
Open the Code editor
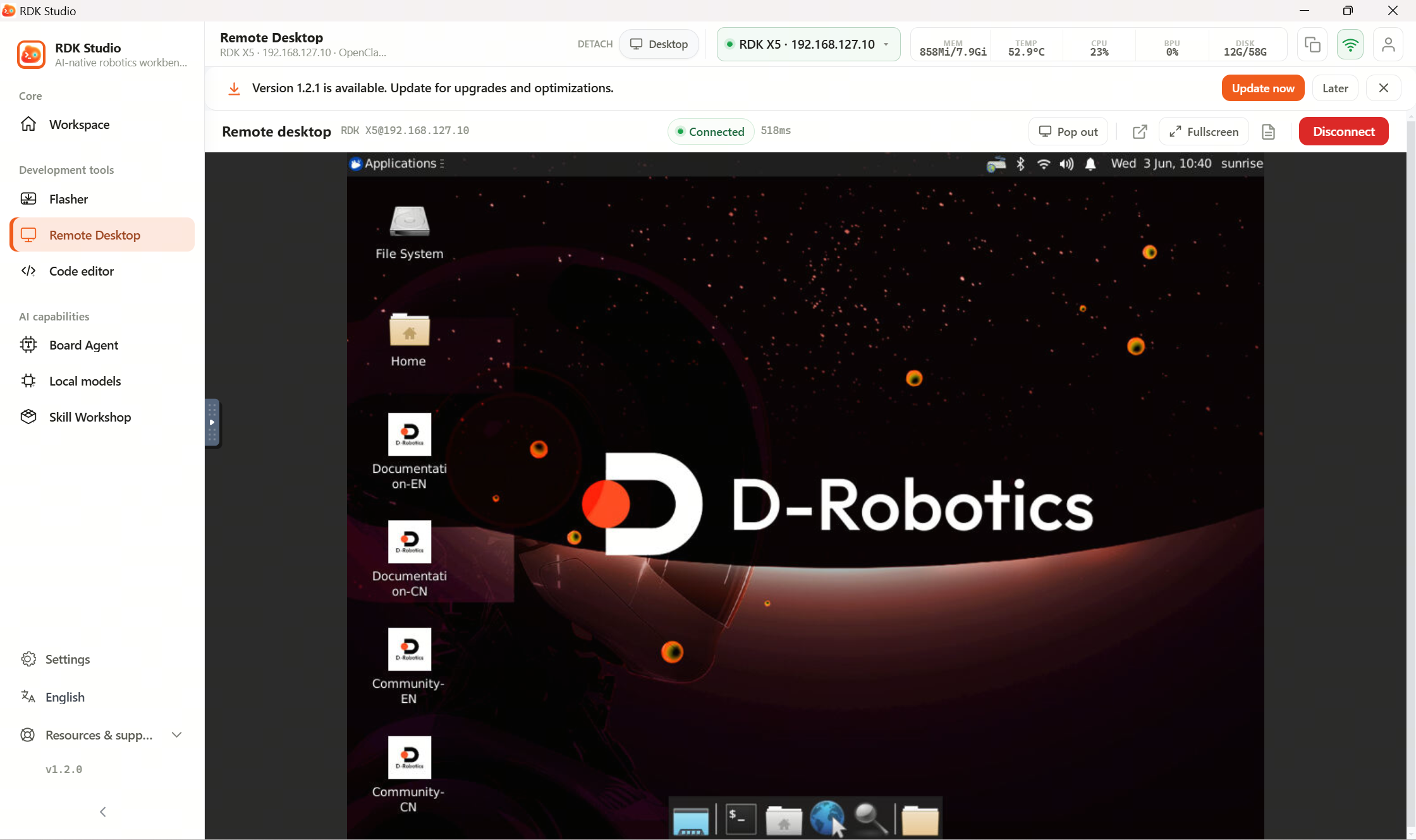pyautogui.click(x=102, y=271)
